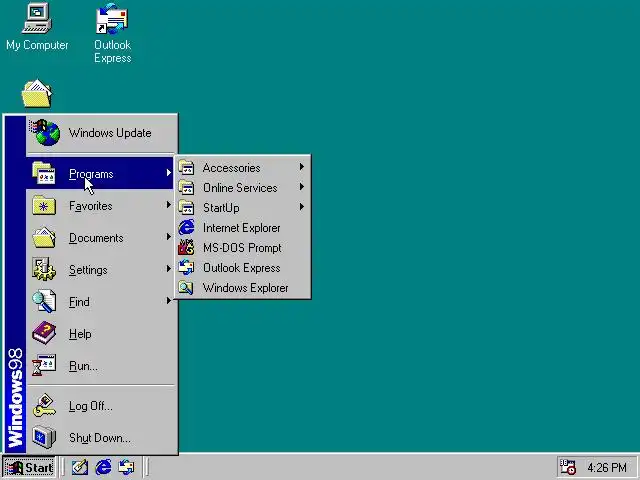Open the Outlook Express desktop shortcut icon

click(112, 19)
